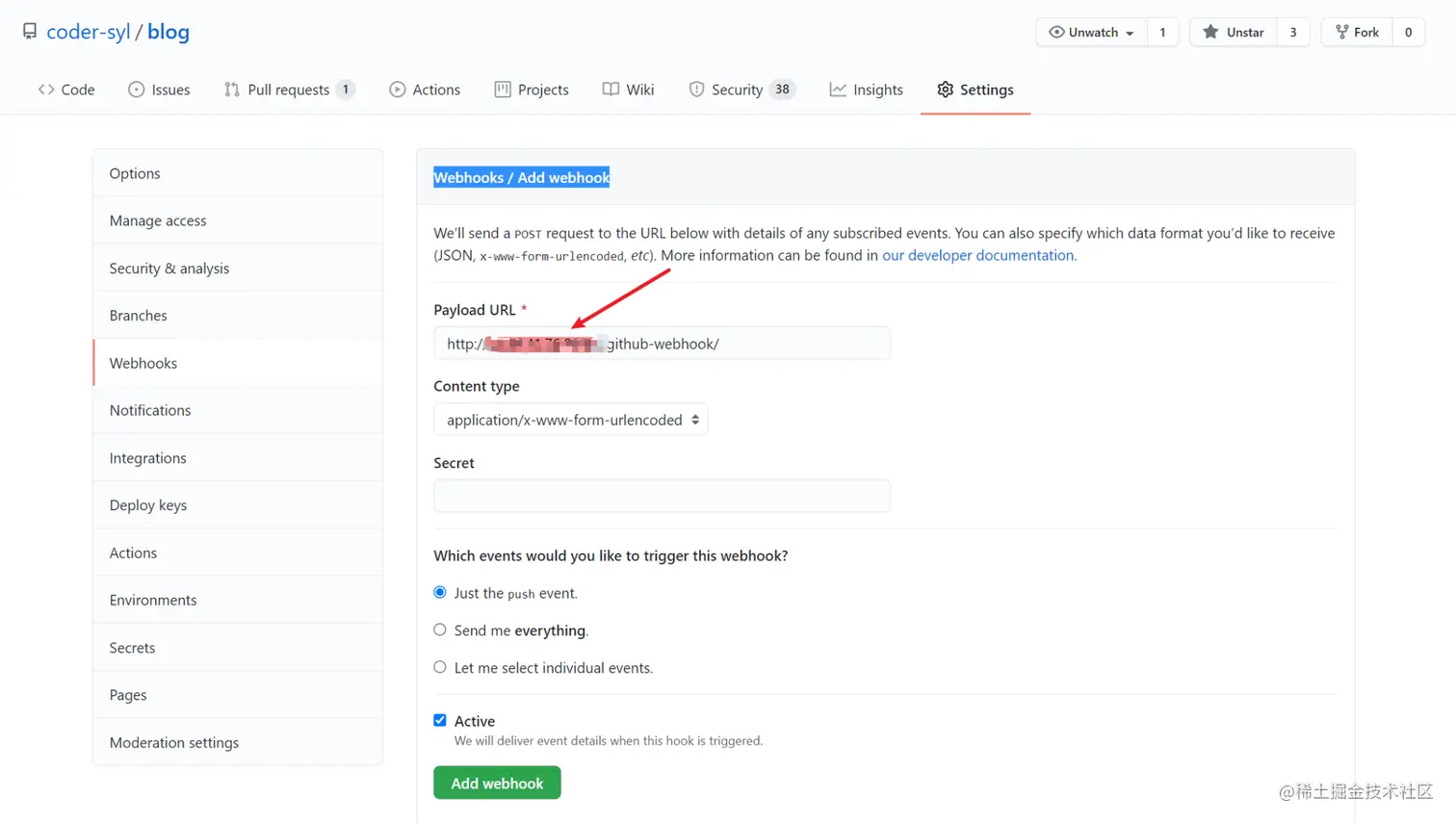Click the stargazers count 3

coord(1293,32)
